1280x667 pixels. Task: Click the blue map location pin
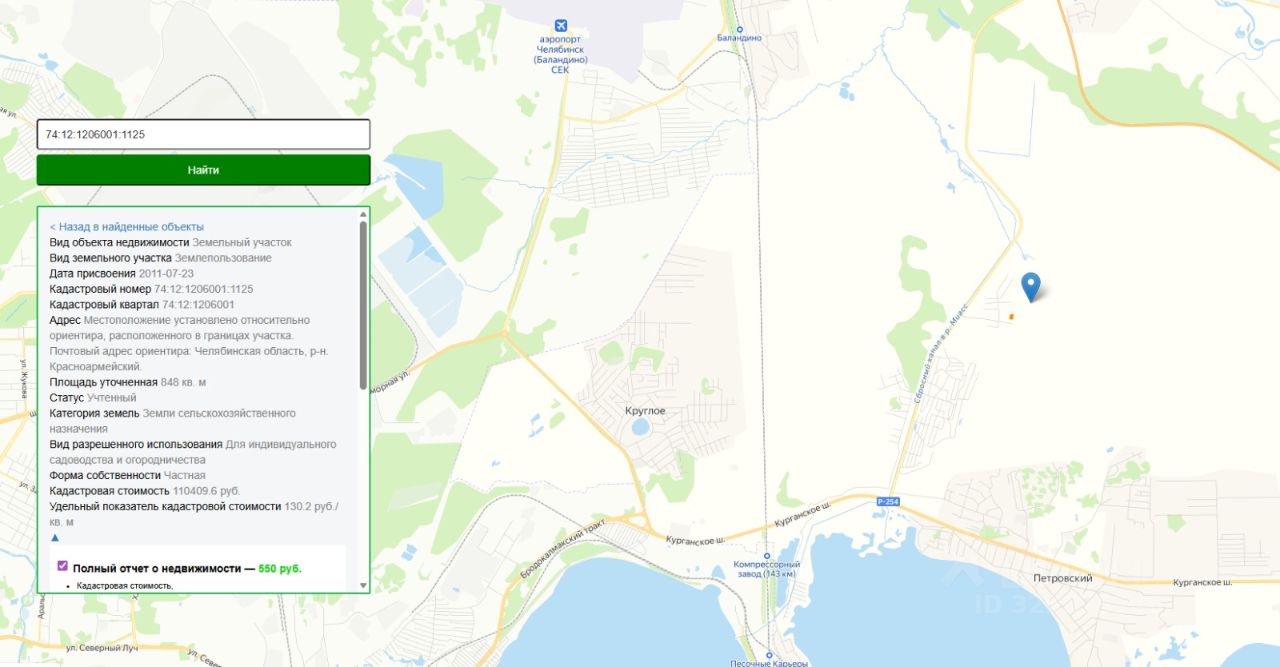click(1030, 287)
